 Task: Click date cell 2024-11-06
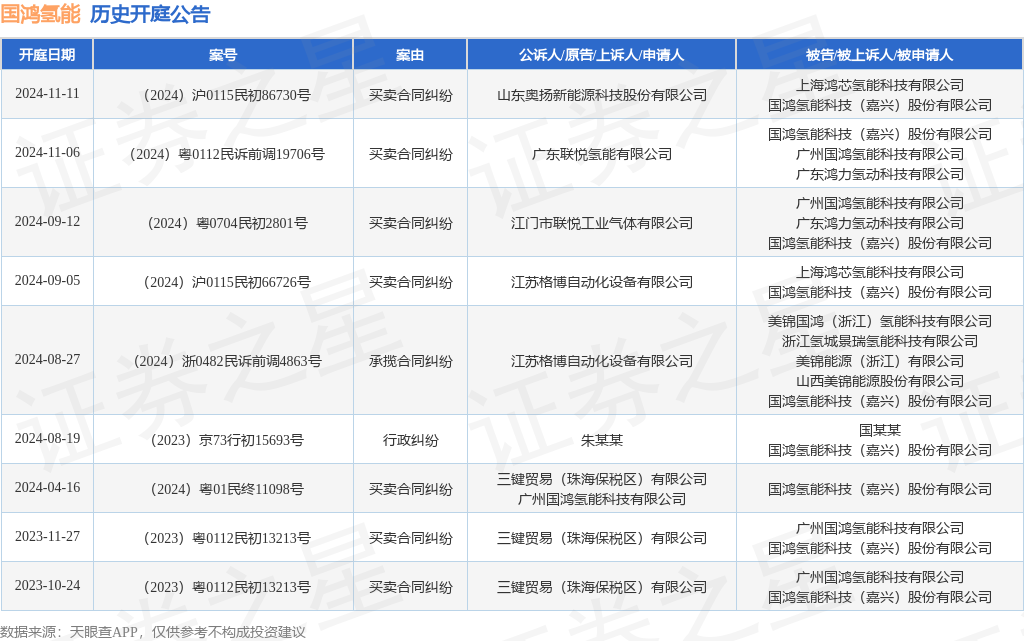pyautogui.click(x=47, y=153)
